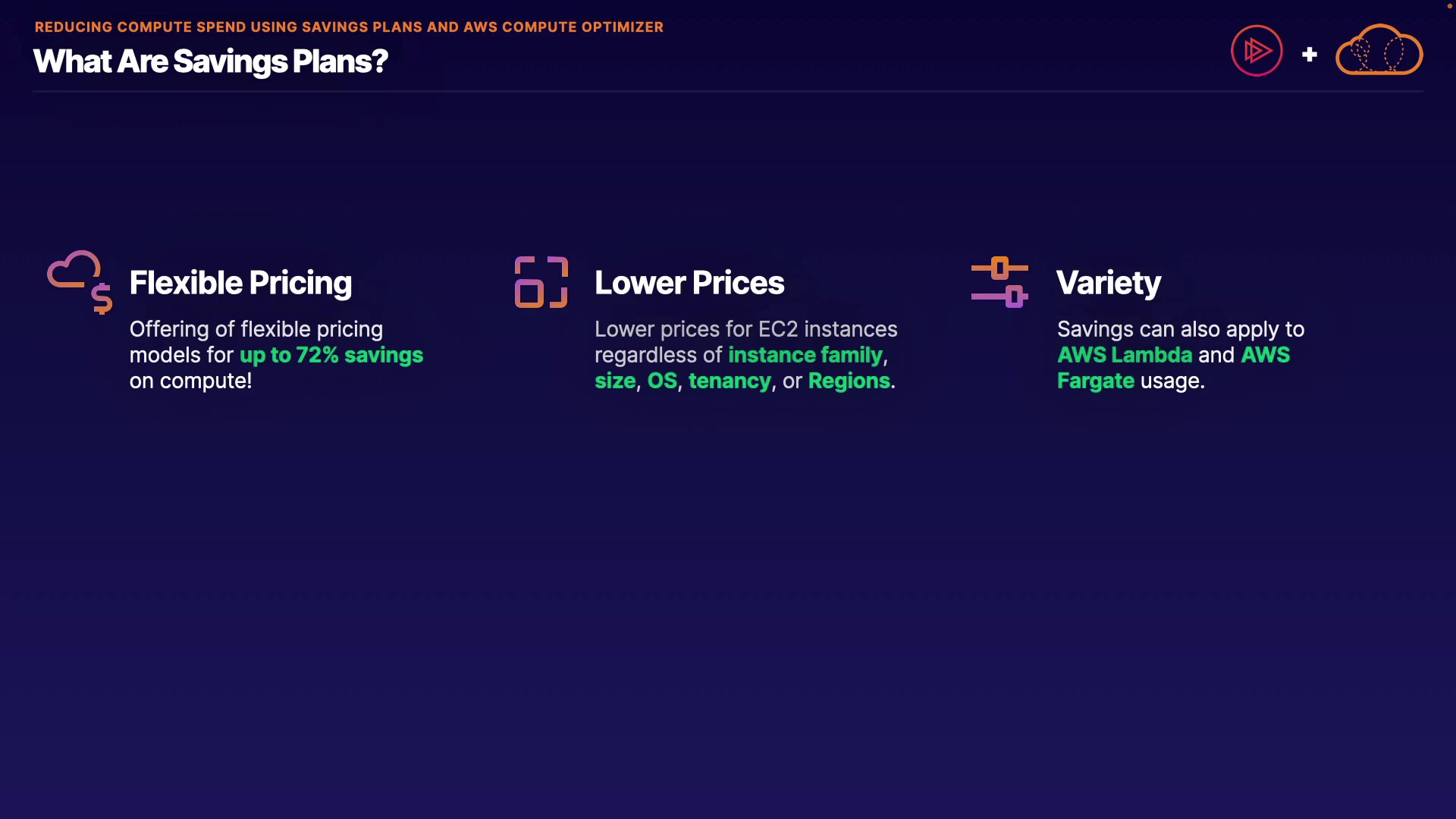This screenshot has width=1456, height=819.
Task: Click the orange cloud logo icon
Action: [x=1379, y=51]
